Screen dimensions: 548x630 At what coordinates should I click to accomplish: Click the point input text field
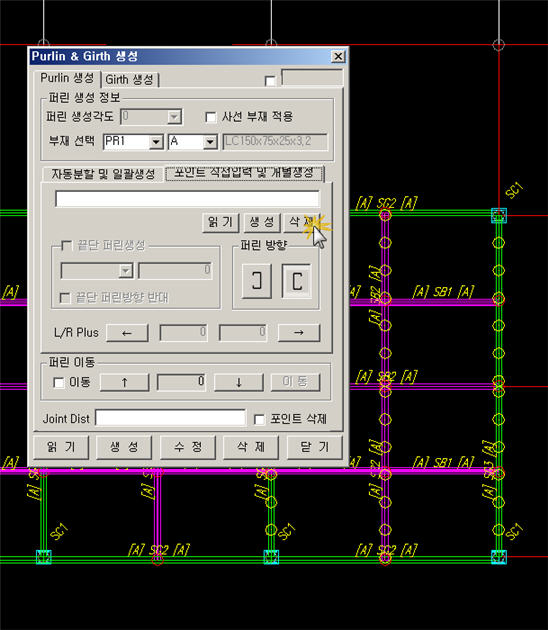pyautogui.click(x=187, y=199)
